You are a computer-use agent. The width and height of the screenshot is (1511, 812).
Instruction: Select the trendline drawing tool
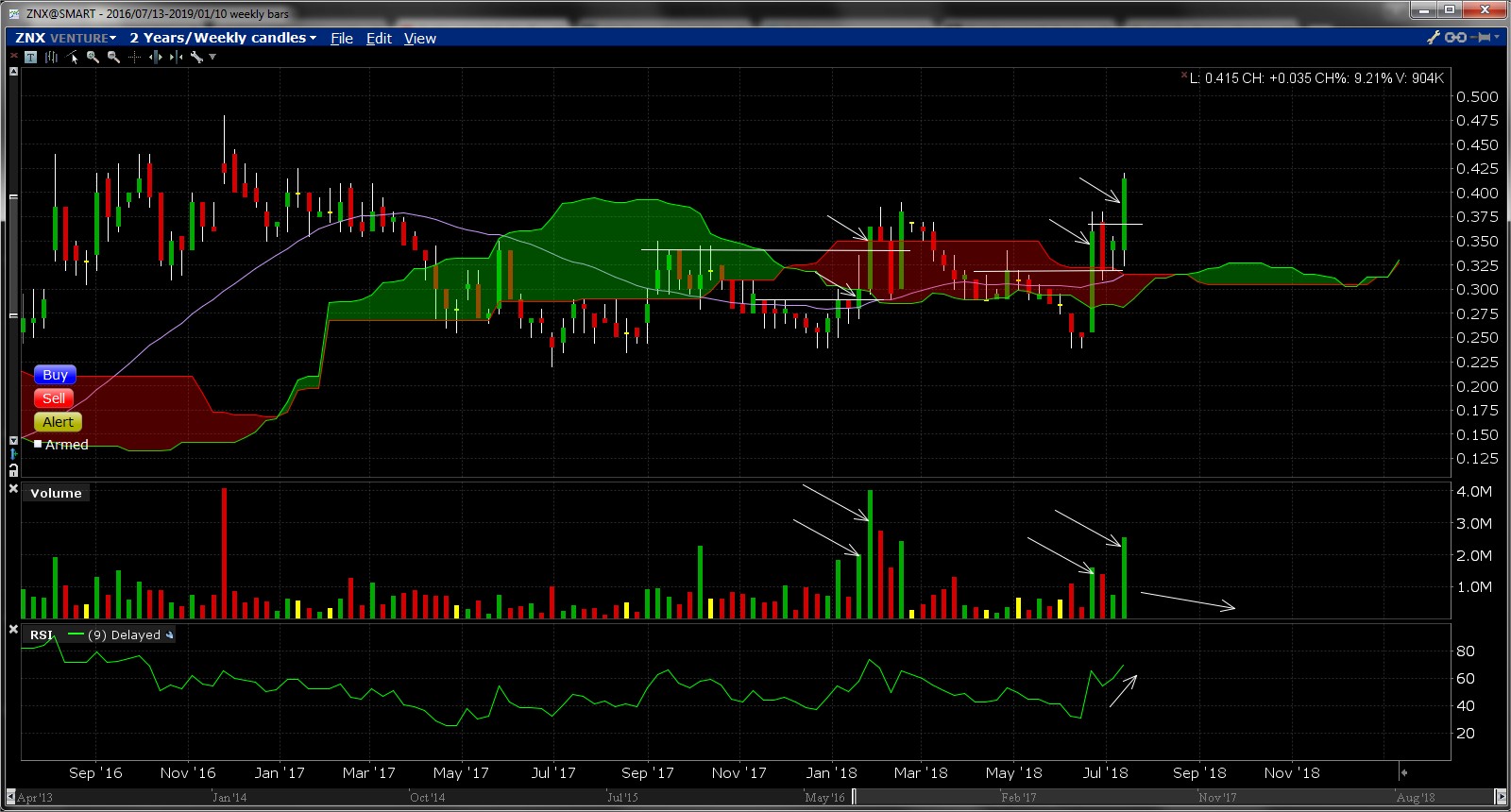point(72,58)
